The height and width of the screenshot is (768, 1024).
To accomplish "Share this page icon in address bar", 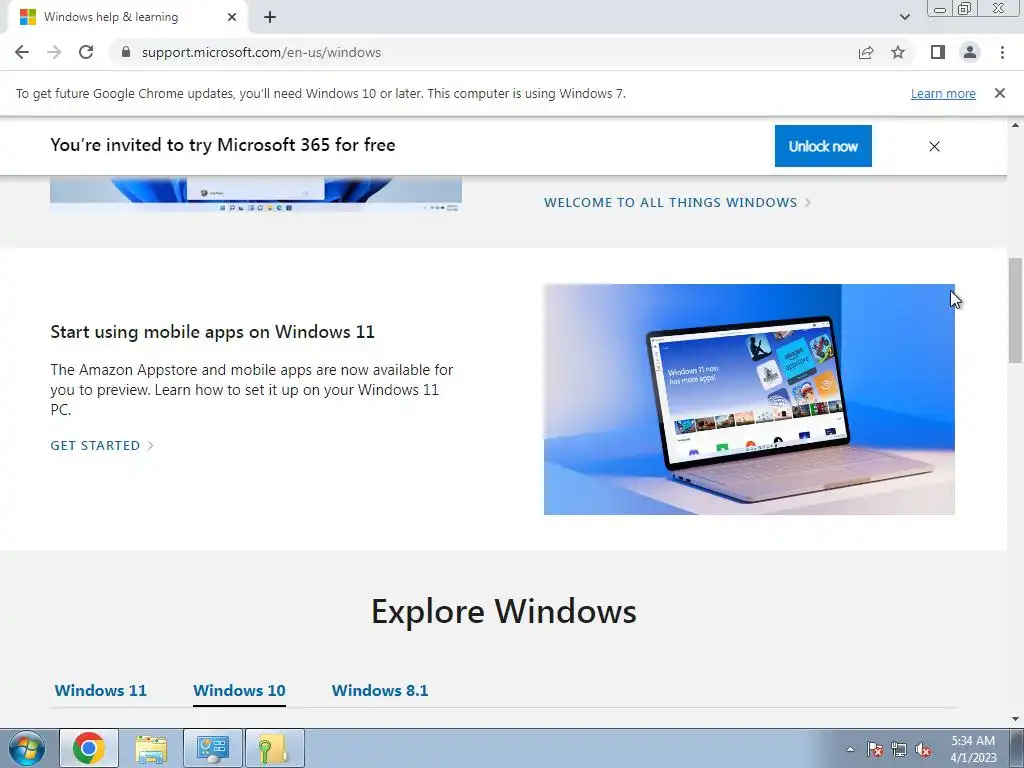I will tap(866, 52).
